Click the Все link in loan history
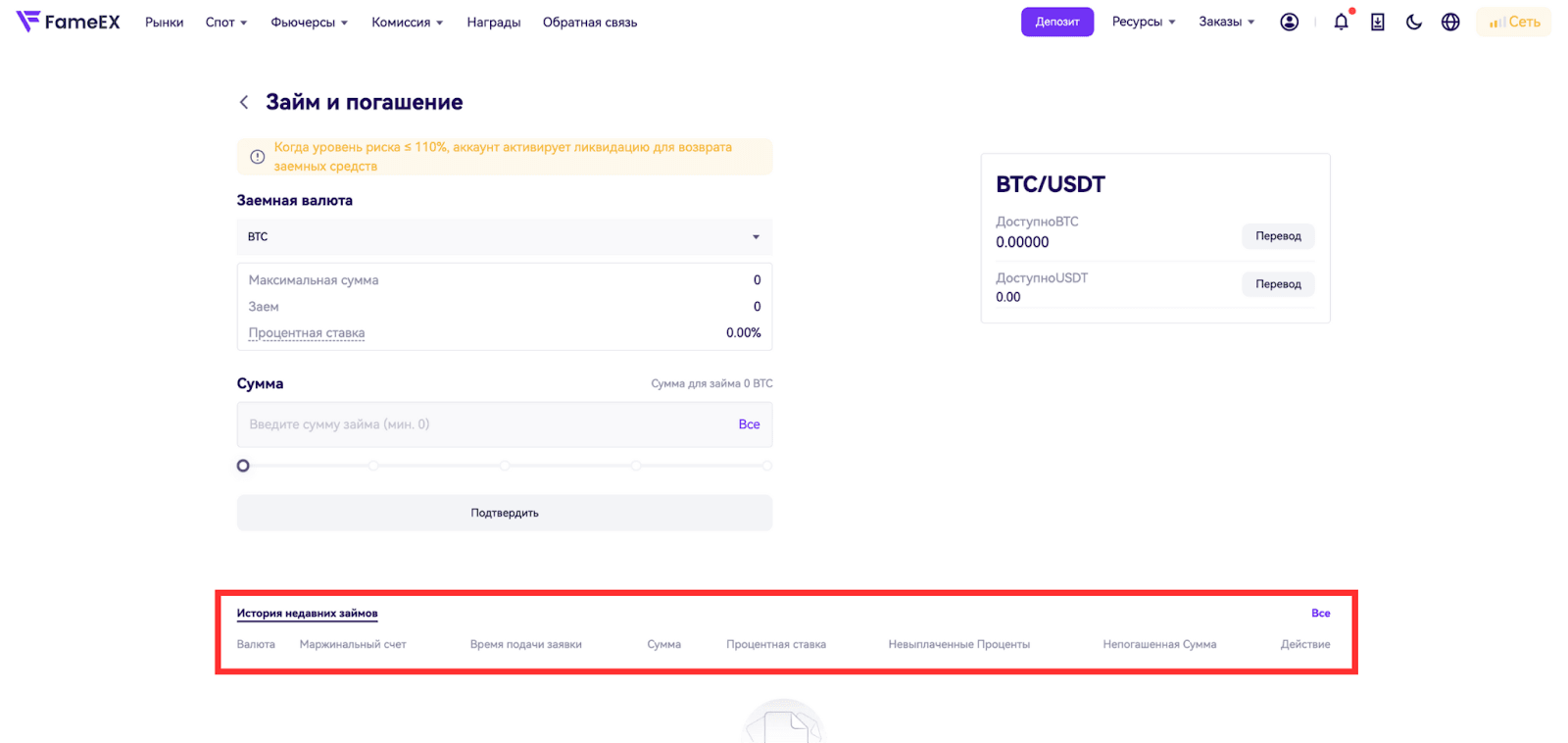Viewport: 1568px width, 743px height. (x=1320, y=614)
